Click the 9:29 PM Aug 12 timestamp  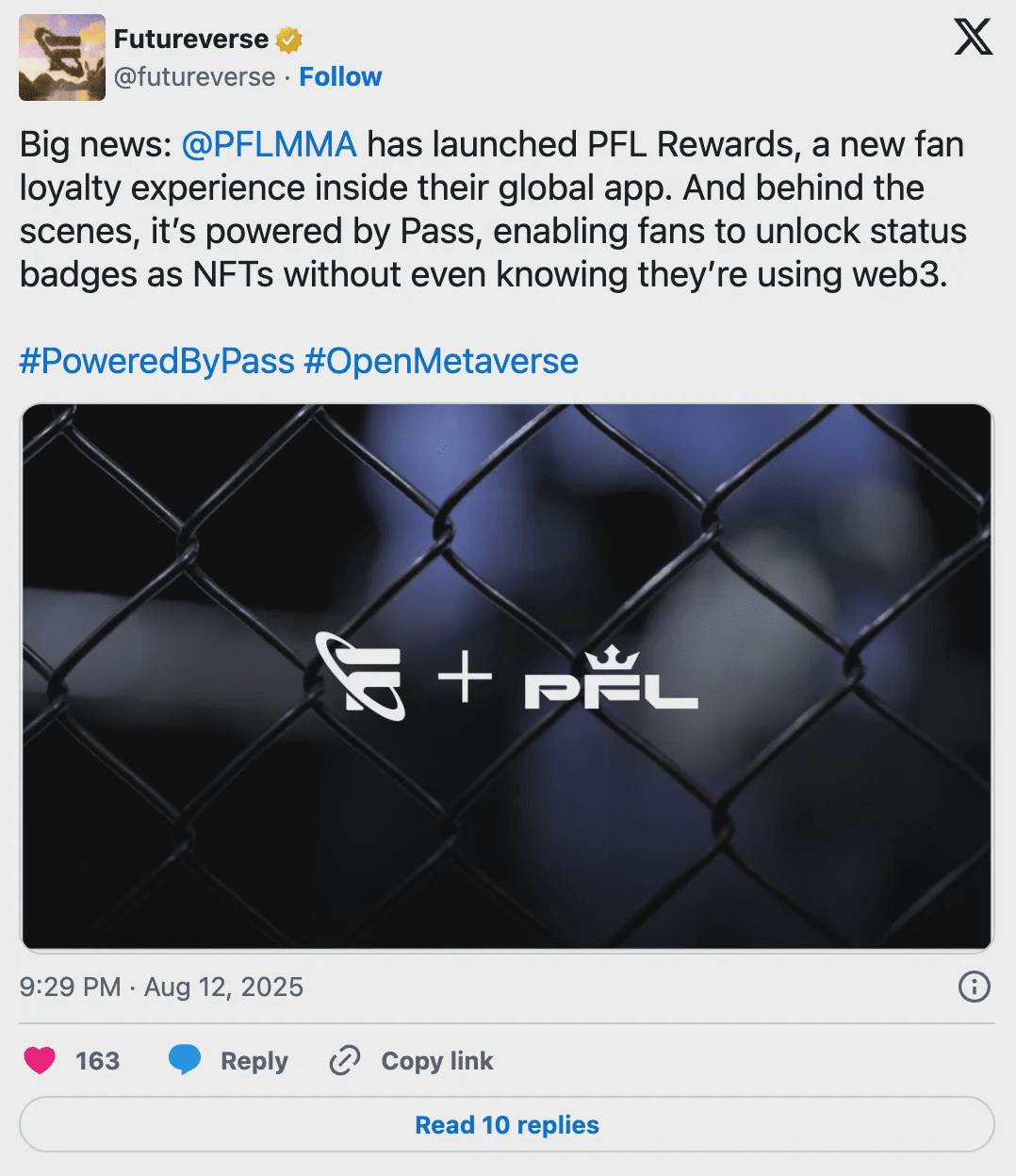click(161, 987)
